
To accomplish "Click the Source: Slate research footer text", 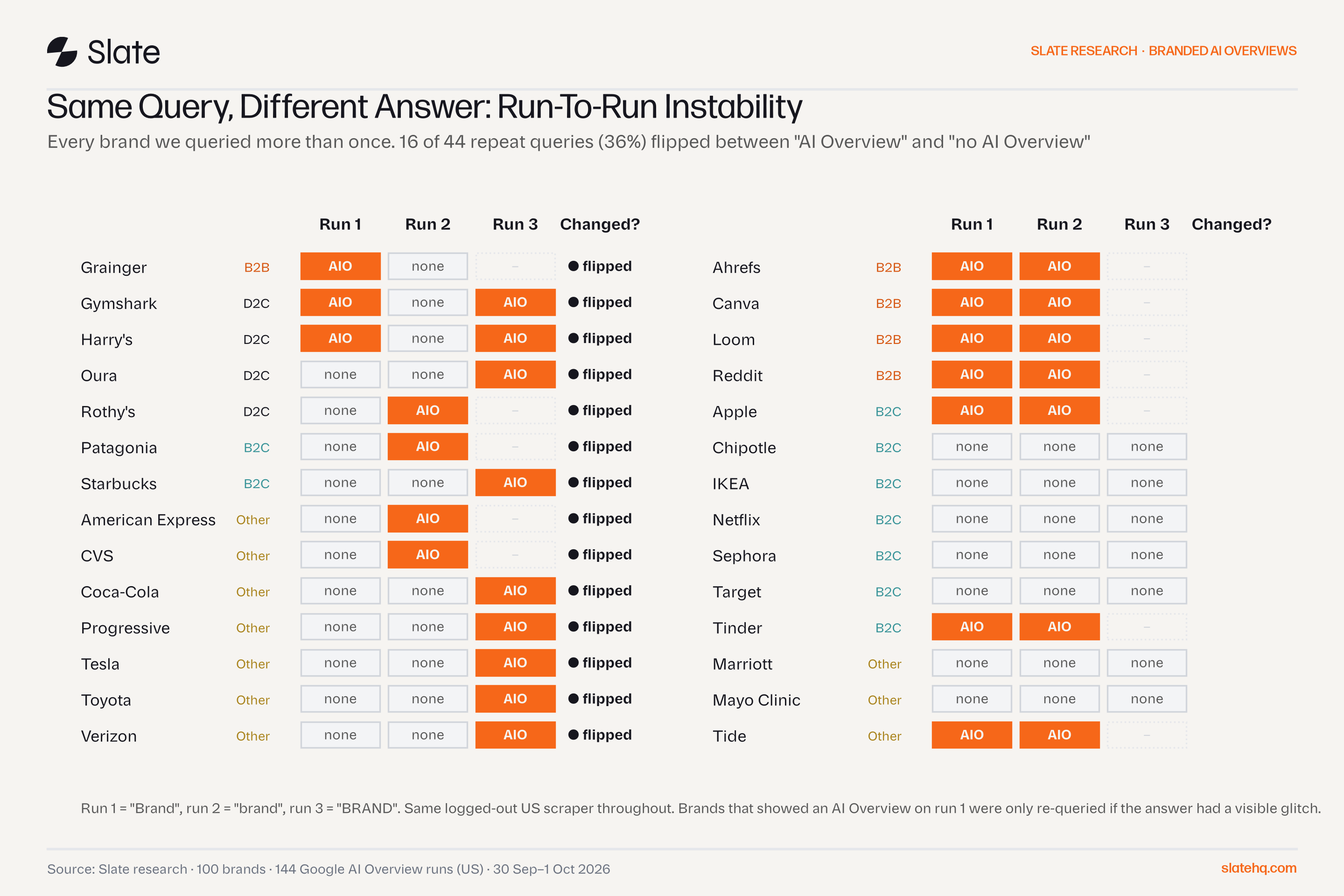I will [x=329, y=869].
